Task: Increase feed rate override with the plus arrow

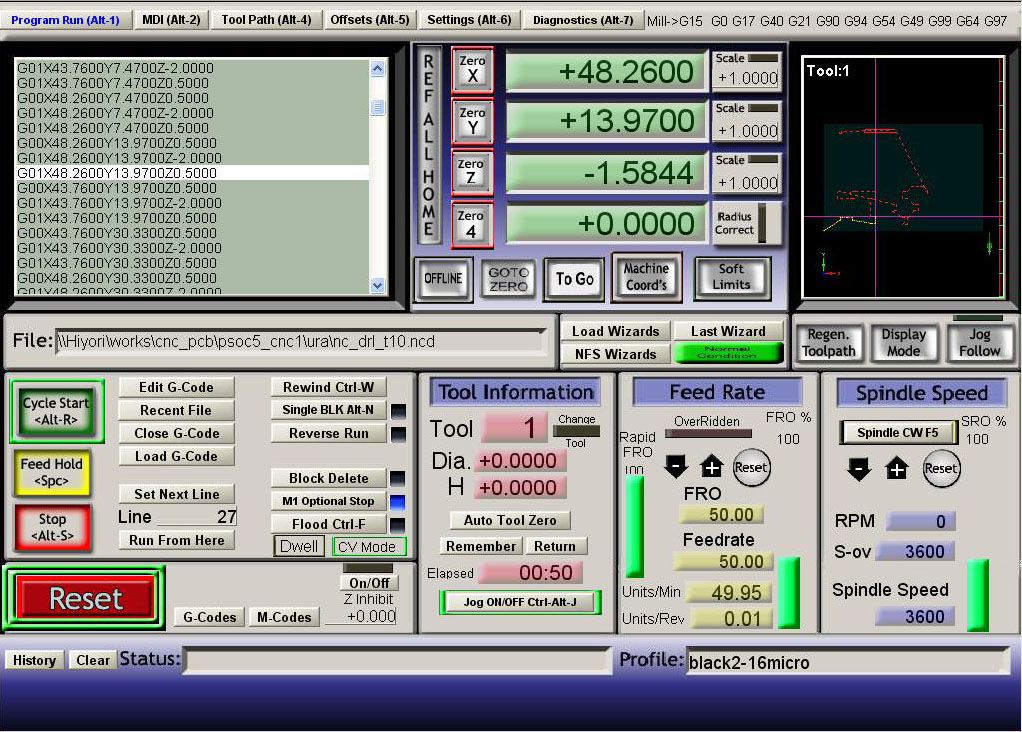Action: point(711,467)
